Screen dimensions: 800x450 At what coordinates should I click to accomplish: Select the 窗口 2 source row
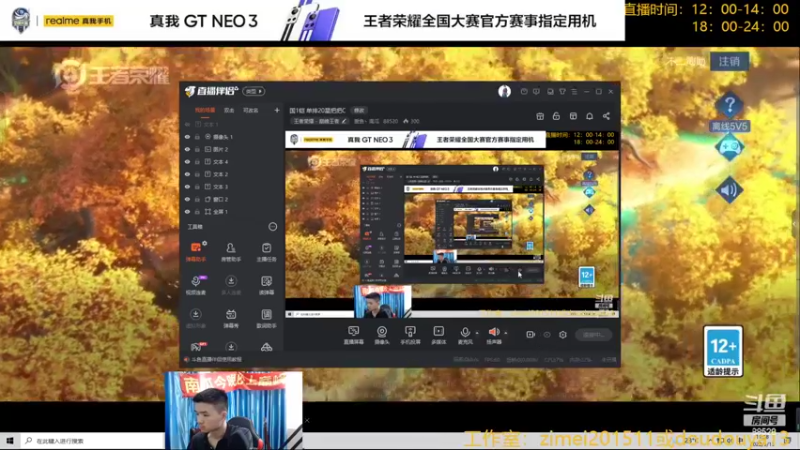(232, 199)
